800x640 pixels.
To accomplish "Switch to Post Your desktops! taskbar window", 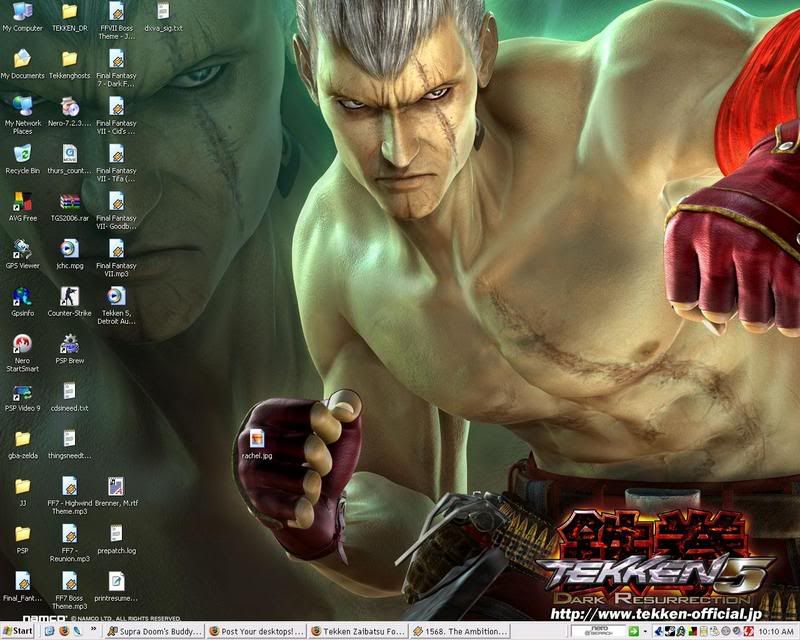I will point(257,631).
